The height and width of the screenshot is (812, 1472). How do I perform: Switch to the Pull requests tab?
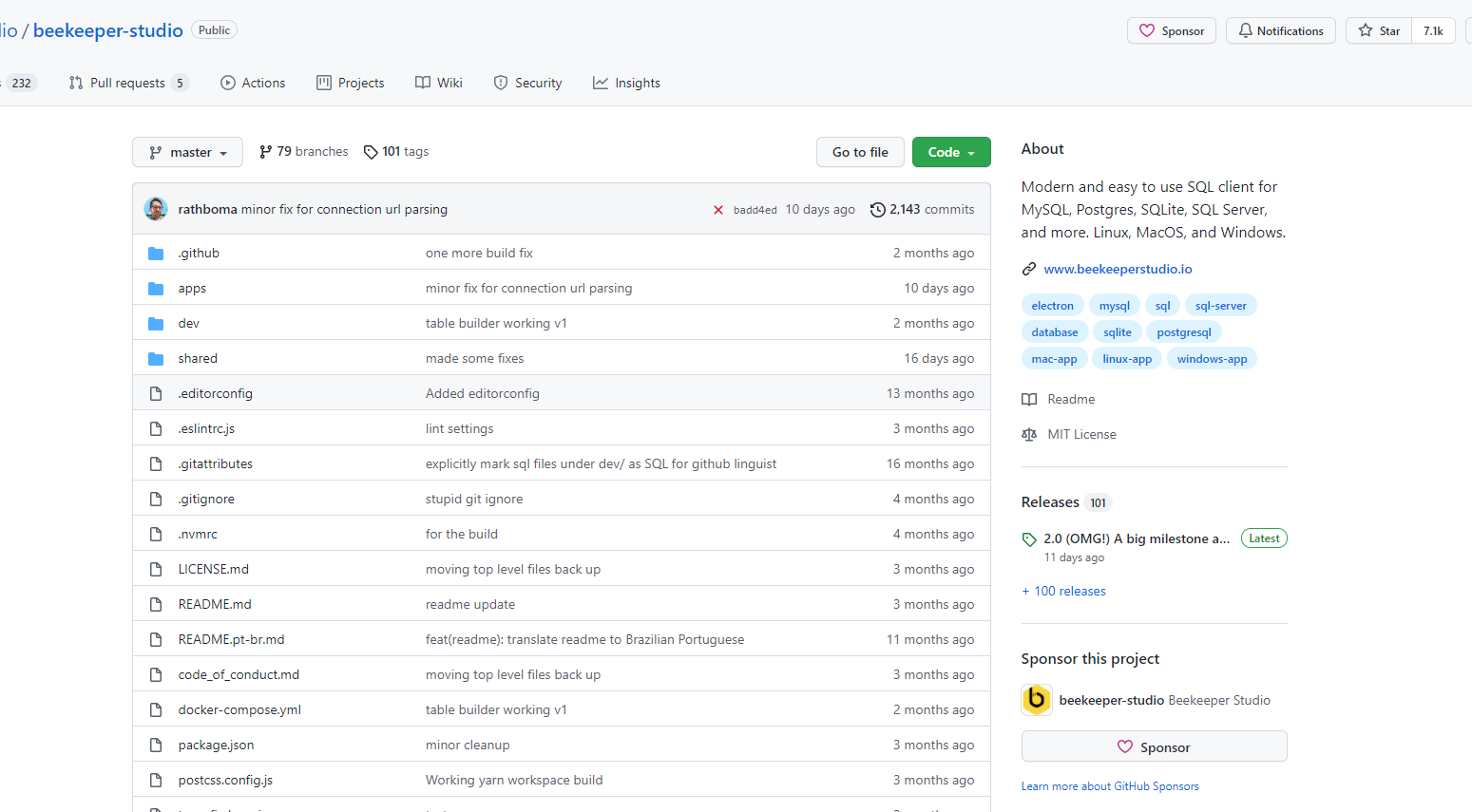click(127, 84)
